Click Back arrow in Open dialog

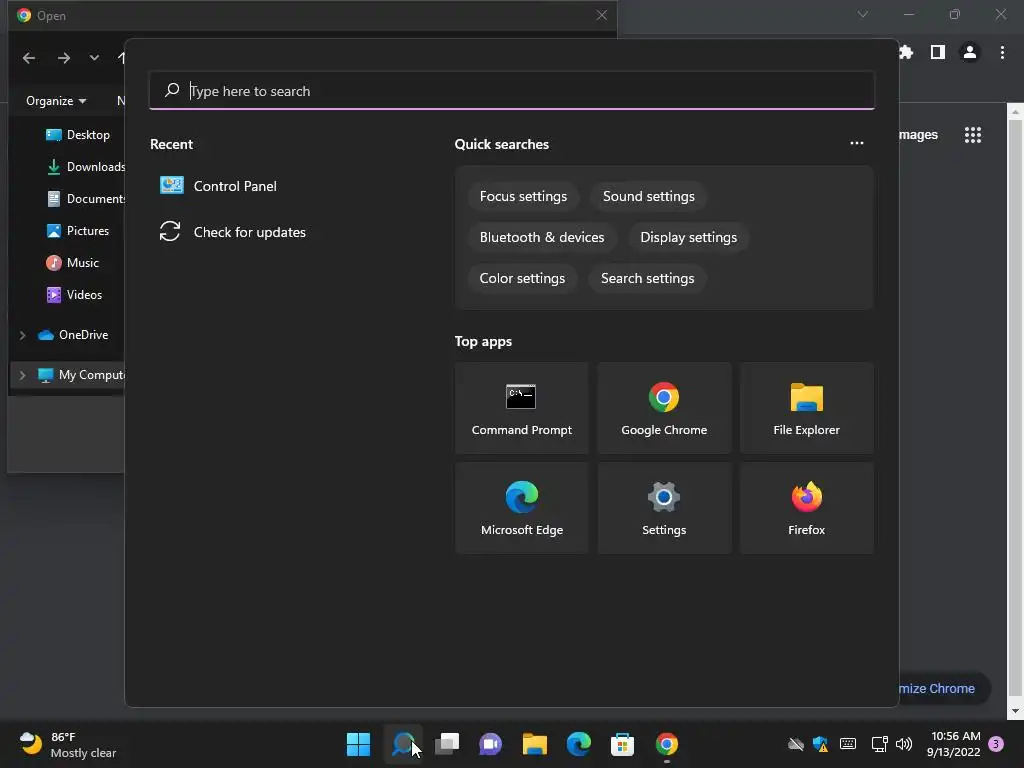(x=29, y=58)
